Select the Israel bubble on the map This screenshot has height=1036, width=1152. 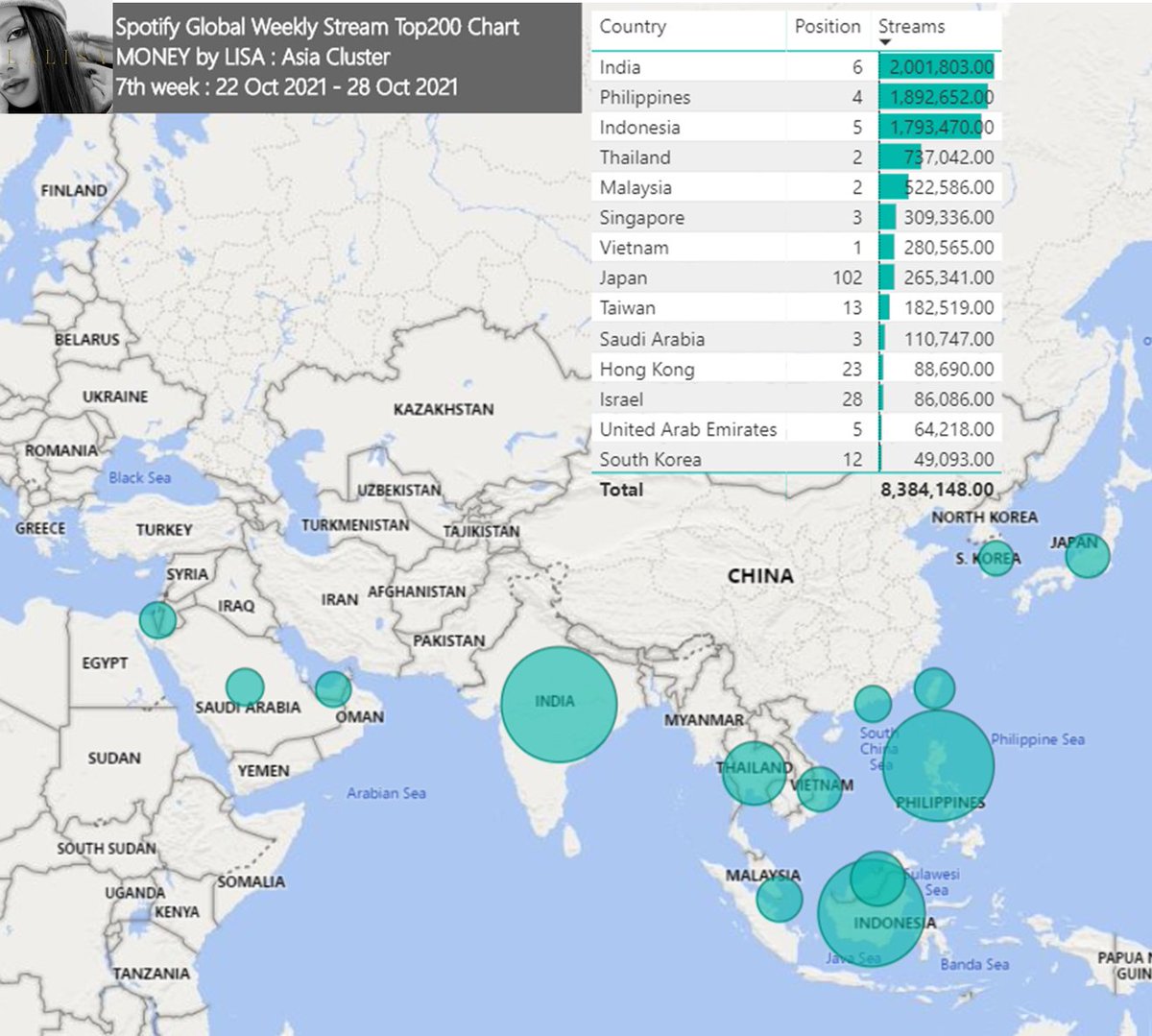coord(157,620)
